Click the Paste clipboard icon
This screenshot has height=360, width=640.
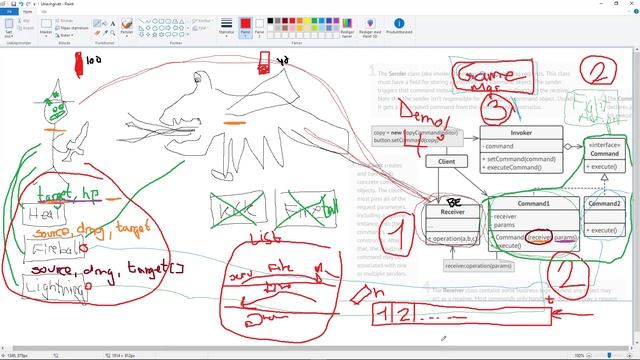9,24
